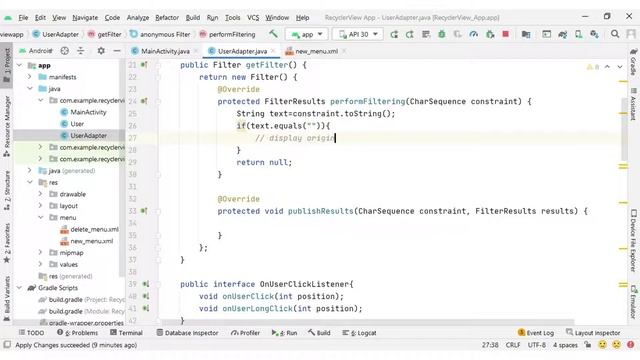Click the attach debugger icon
Screen dimensions: 640x360
490,35
